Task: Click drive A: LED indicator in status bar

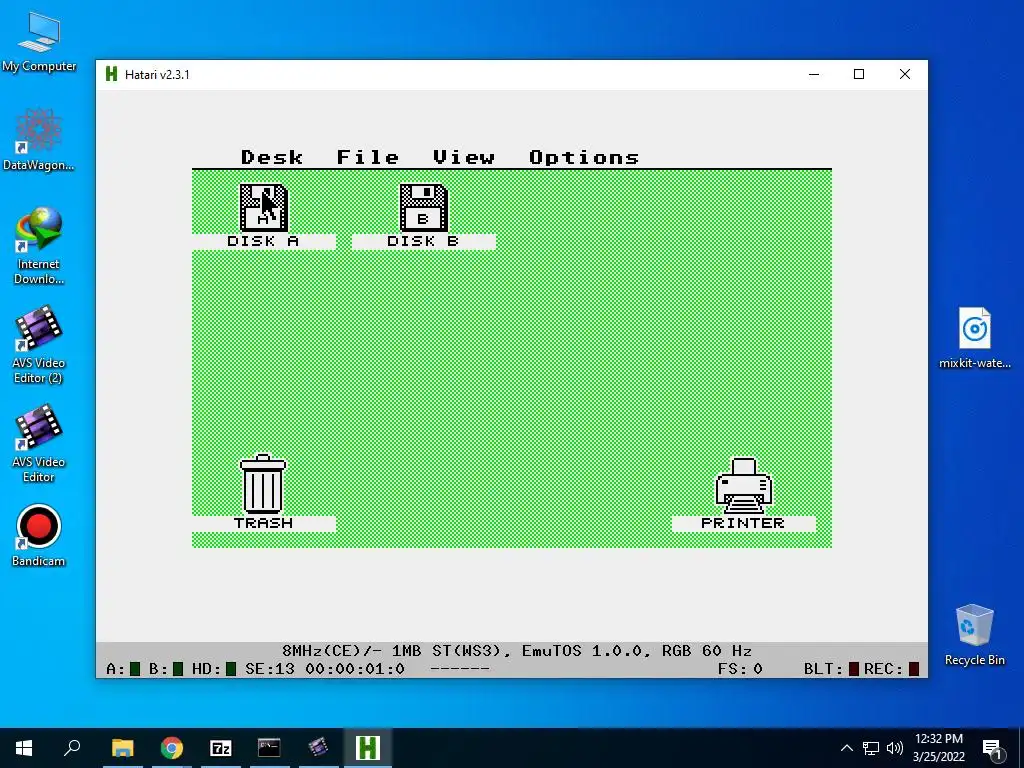Action: pos(135,669)
